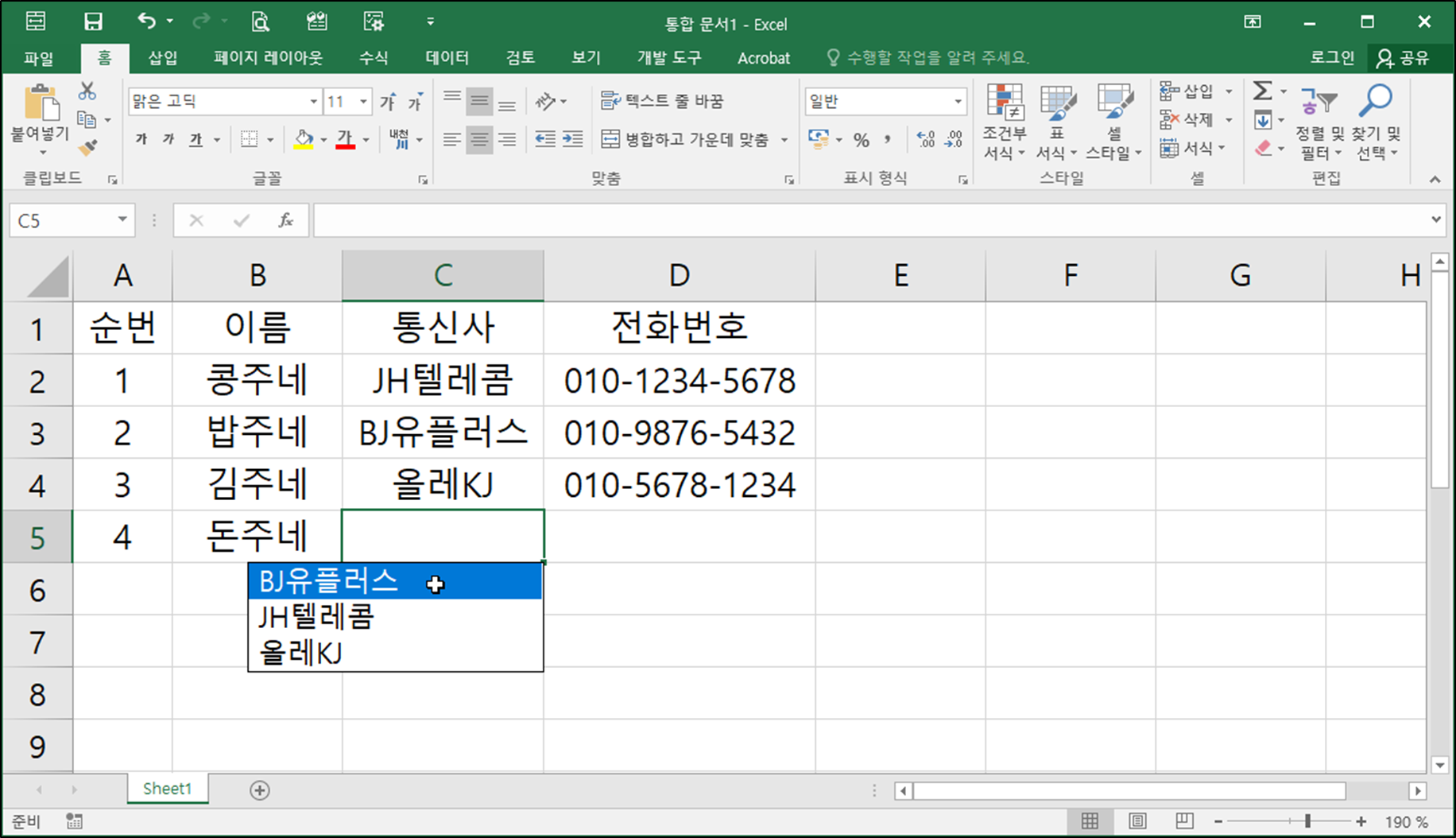The height and width of the screenshot is (838, 1456).
Task: Toggle center horizontal alignment
Action: pyautogui.click(x=479, y=140)
